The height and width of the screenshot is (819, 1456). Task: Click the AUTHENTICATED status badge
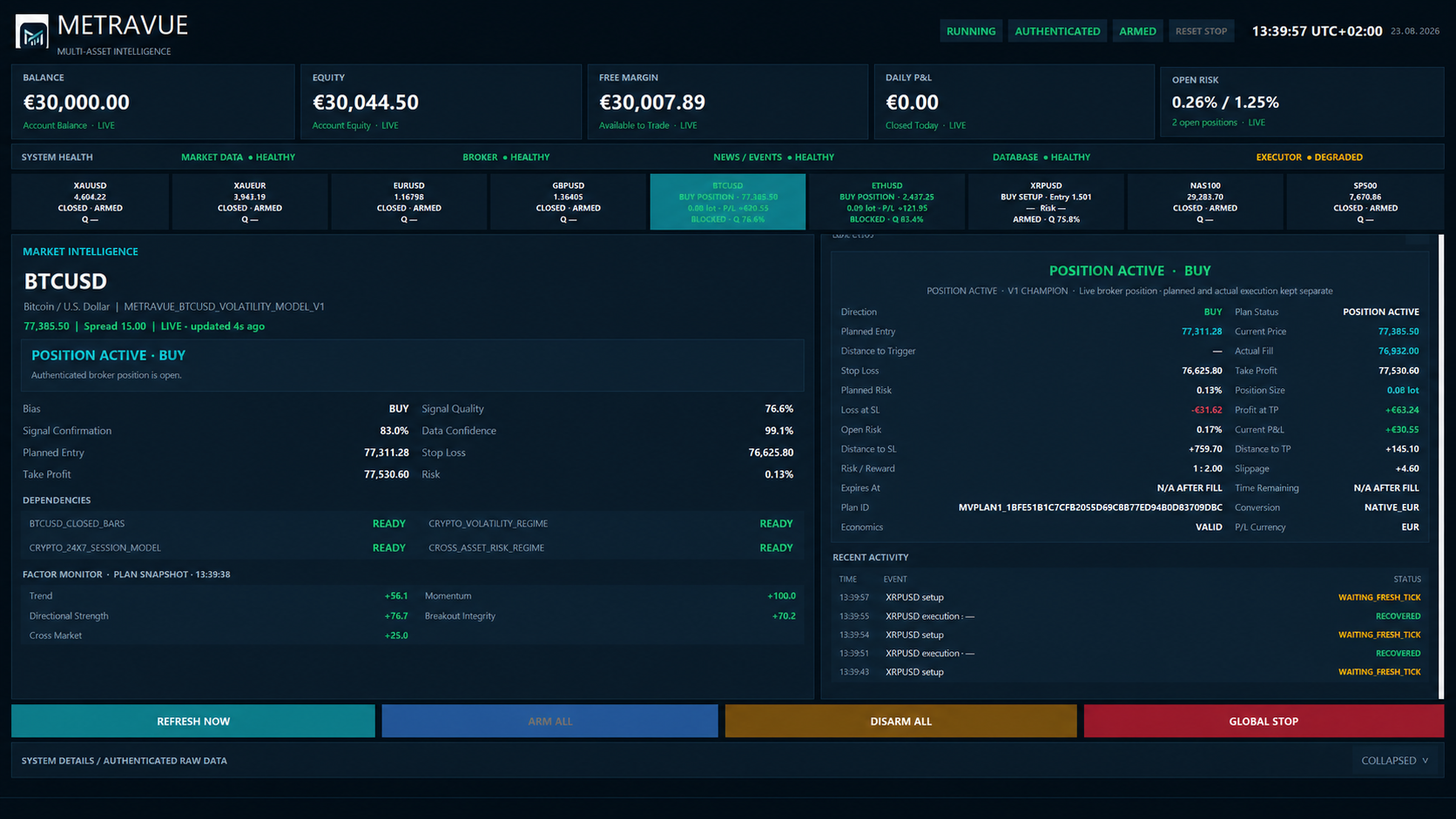point(1057,31)
